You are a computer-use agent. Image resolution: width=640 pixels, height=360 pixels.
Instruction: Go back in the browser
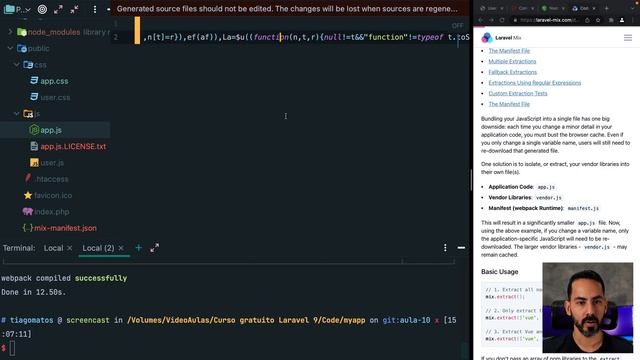(481, 20)
